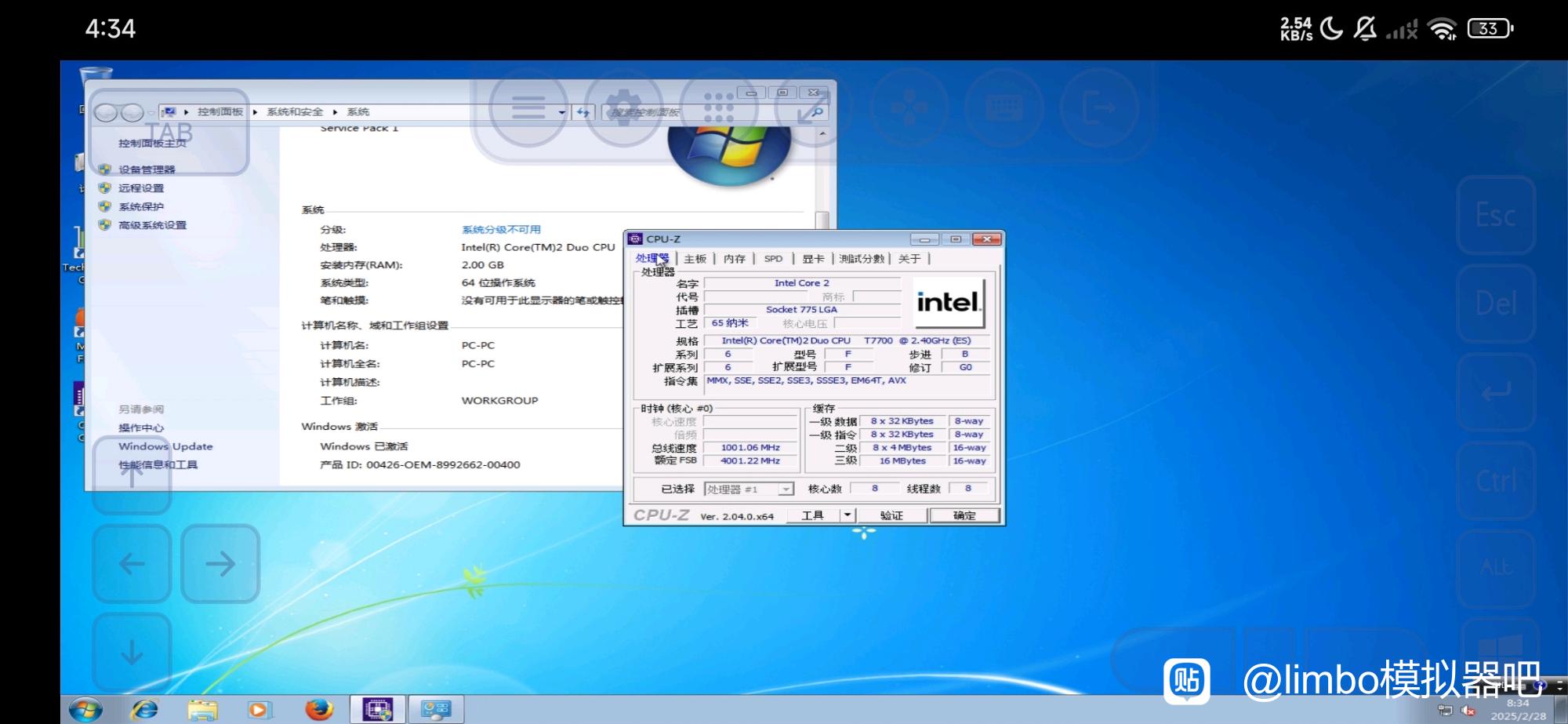The image size is (1568, 724).
Task: Open the emulator hamburger menu overlay button
Action: point(528,107)
